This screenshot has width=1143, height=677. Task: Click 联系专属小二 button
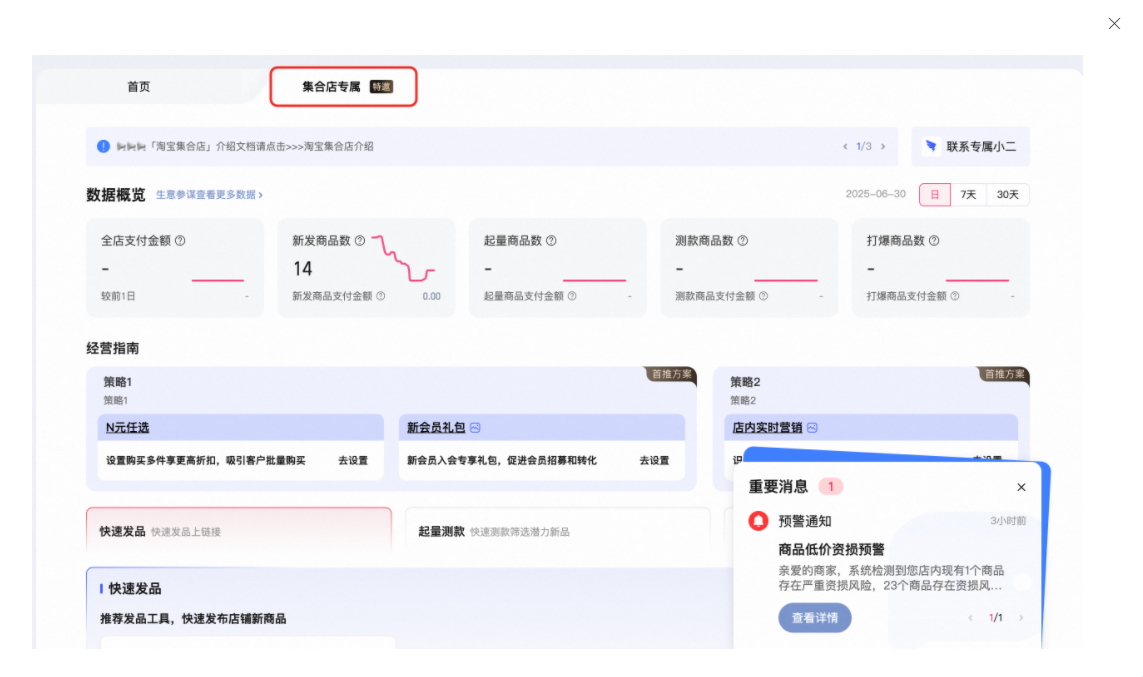point(970,146)
